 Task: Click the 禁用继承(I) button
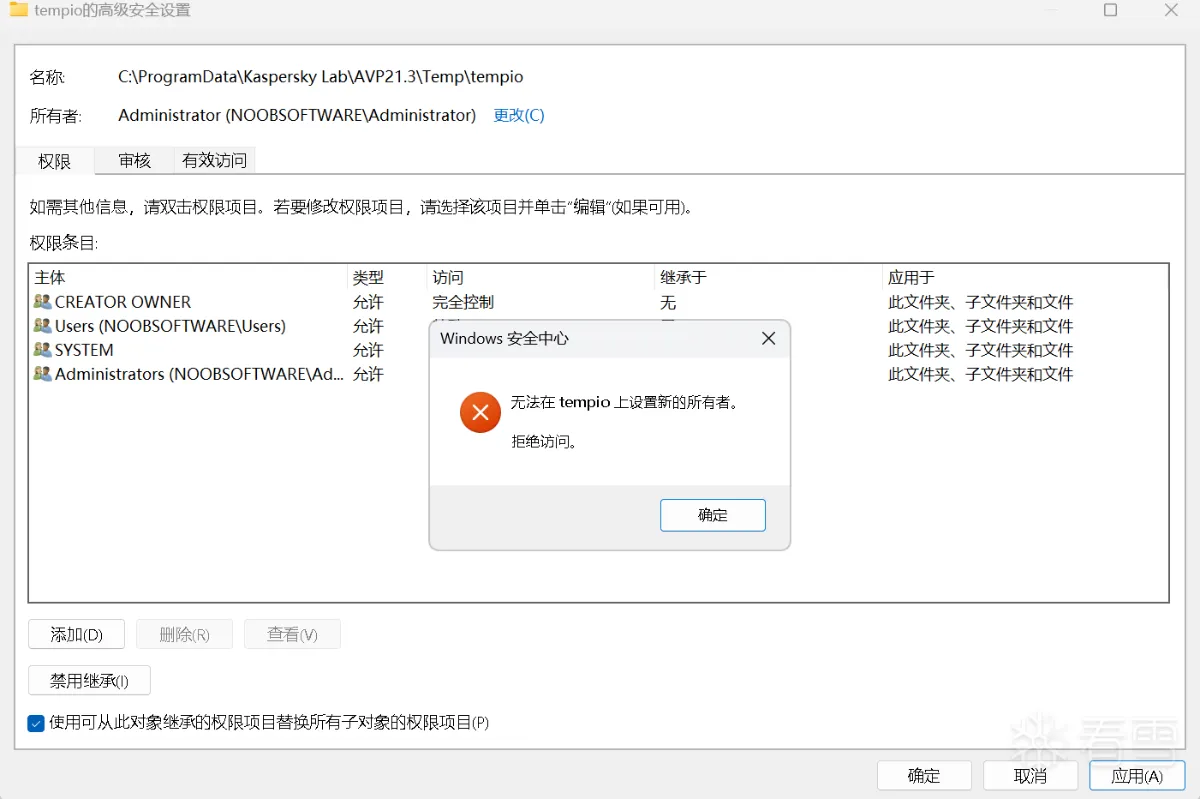[x=90, y=680]
